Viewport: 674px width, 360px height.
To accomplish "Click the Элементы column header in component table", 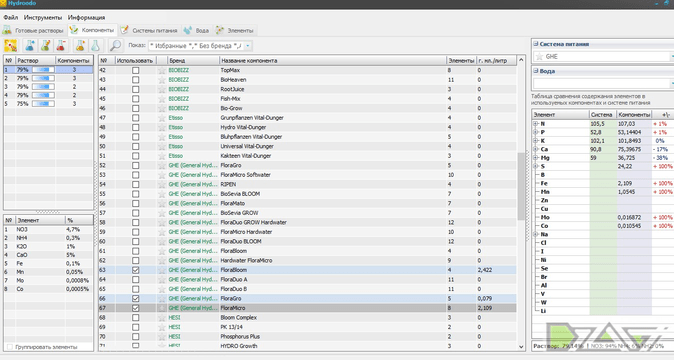I will [461, 61].
